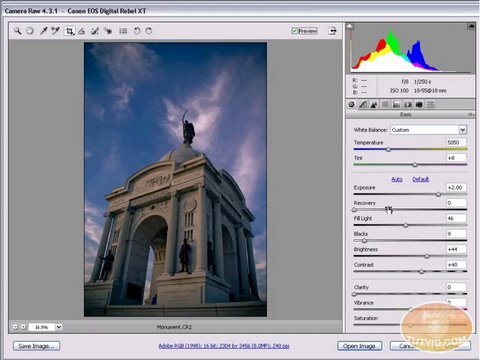This screenshot has height=360, width=480.
Task: Select the Hand tool
Action: coord(30,31)
